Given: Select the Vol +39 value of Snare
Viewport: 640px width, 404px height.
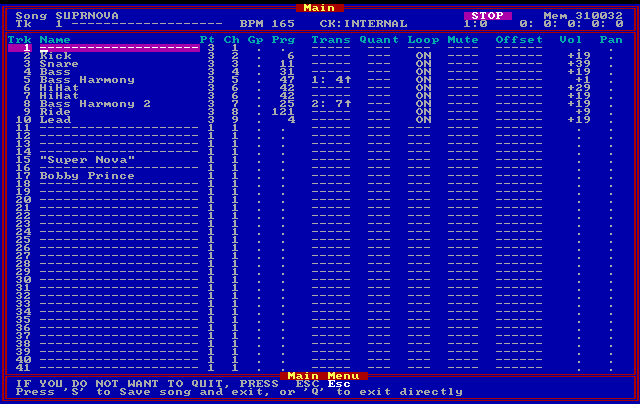Looking at the screenshot, I should 579,64.
